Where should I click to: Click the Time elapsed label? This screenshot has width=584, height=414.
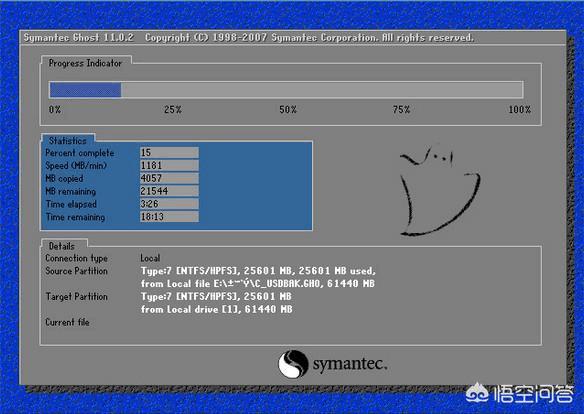(x=71, y=204)
